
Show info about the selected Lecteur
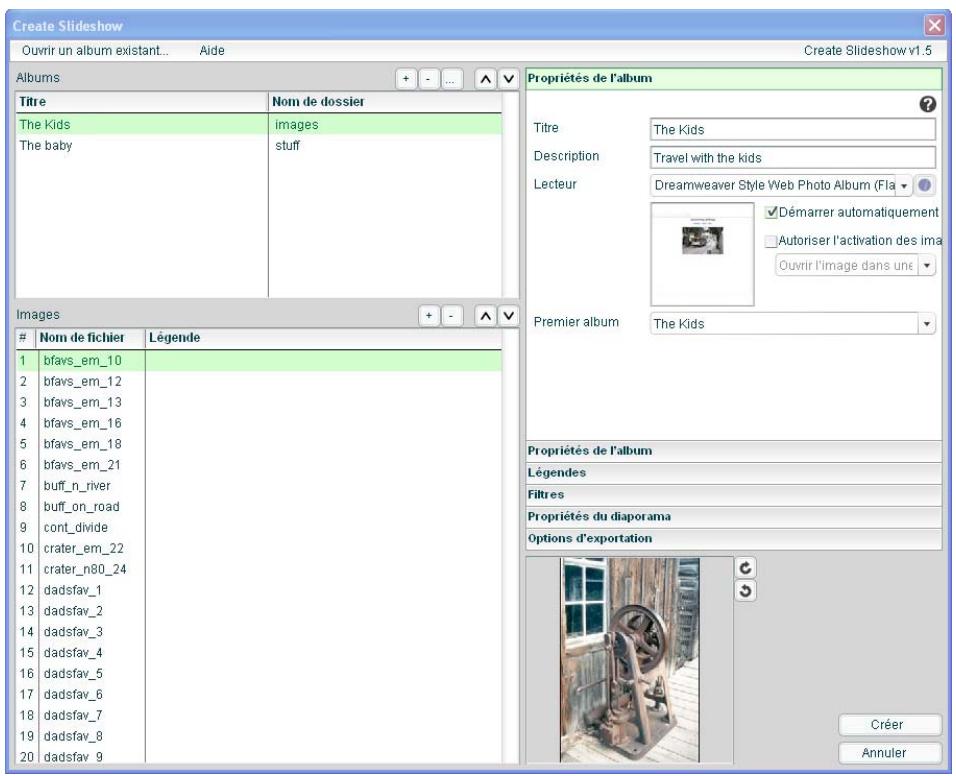tap(924, 185)
